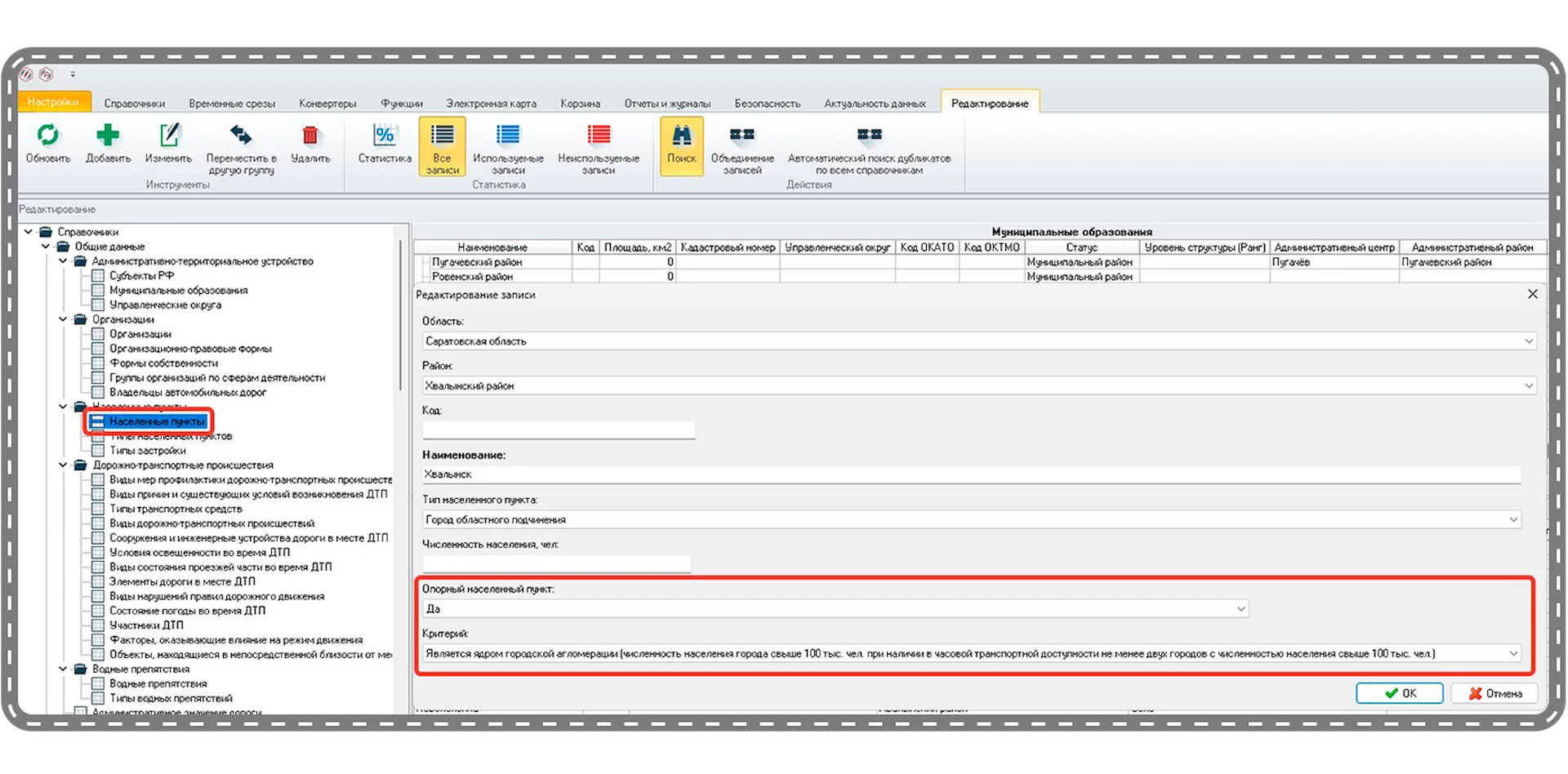Click the Обновить refresh icon
The height and width of the screenshot is (774, 1568).
click(x=48, y=136)
